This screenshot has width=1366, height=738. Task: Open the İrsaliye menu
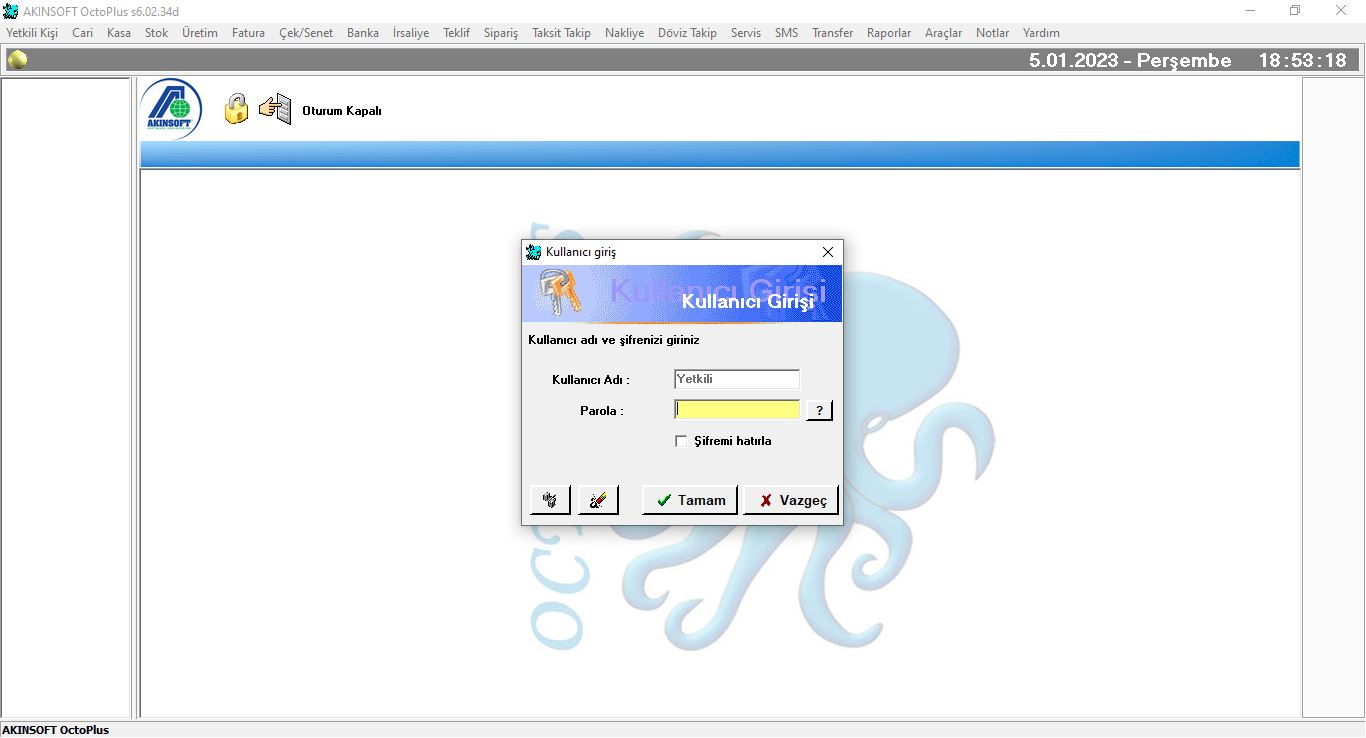(x=411, y=33)
